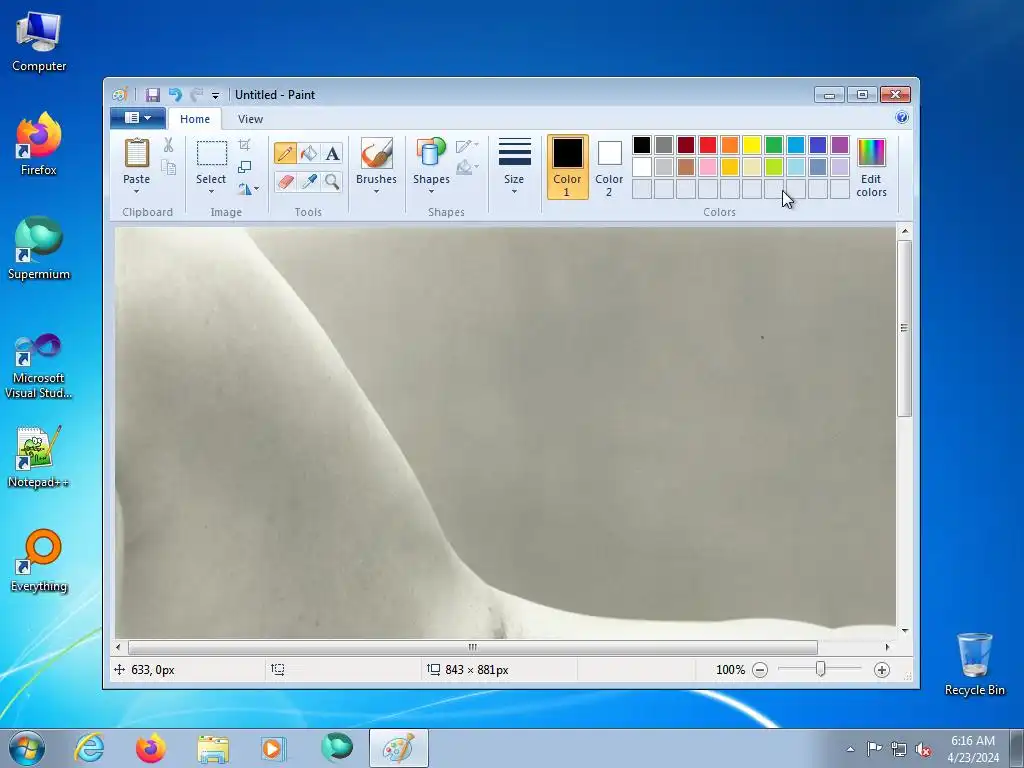Click the clock showing 6:16 AM
Viewport: 1024px width, 768px height.
point(973,749)
